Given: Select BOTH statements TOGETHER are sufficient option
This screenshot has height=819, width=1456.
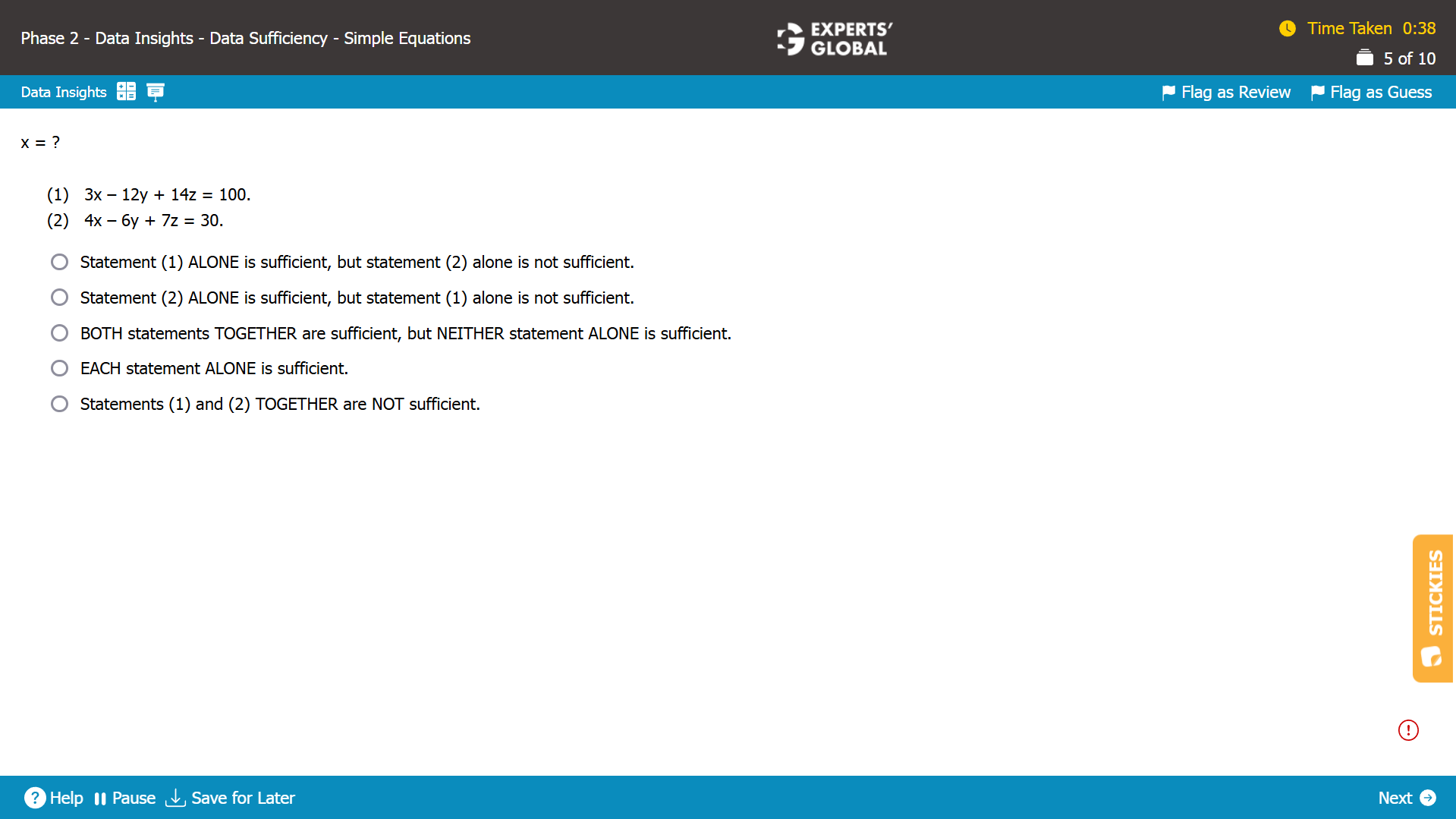Looking at the screenshot, I should pos(59,332).
